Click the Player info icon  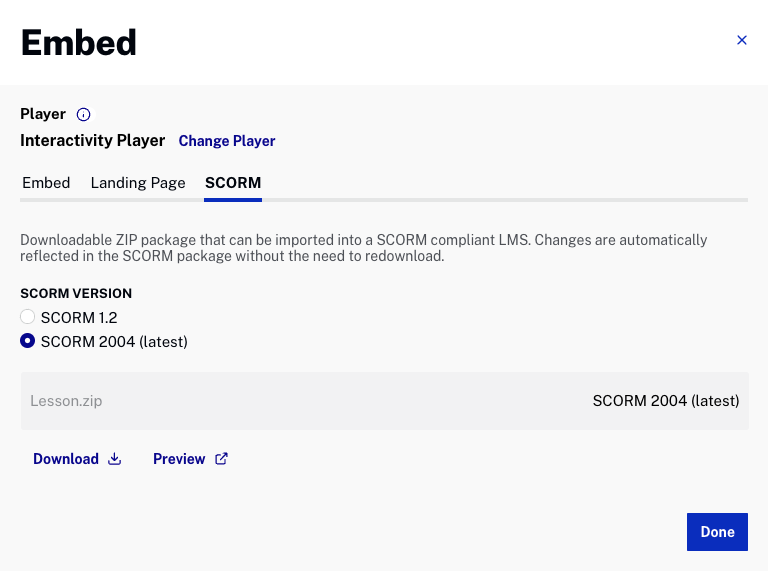(x=84, y=115)
